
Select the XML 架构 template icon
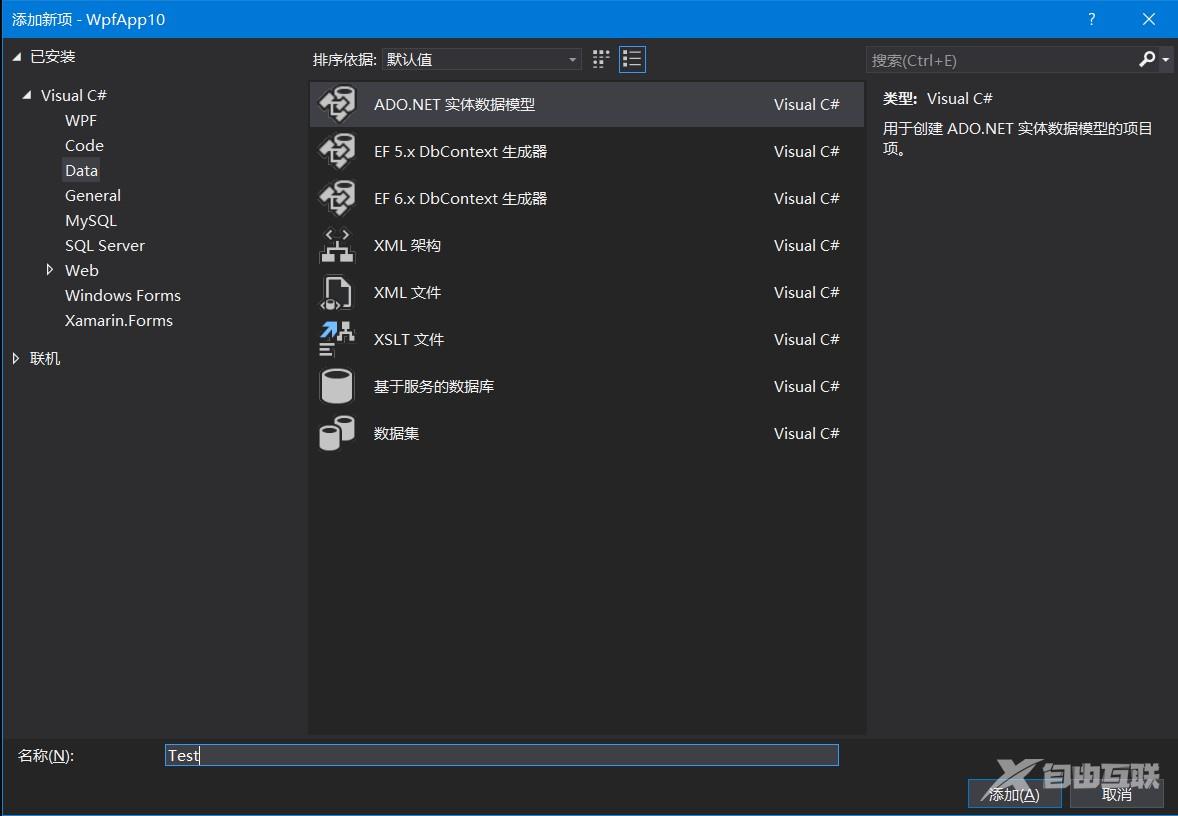(337, 245)
